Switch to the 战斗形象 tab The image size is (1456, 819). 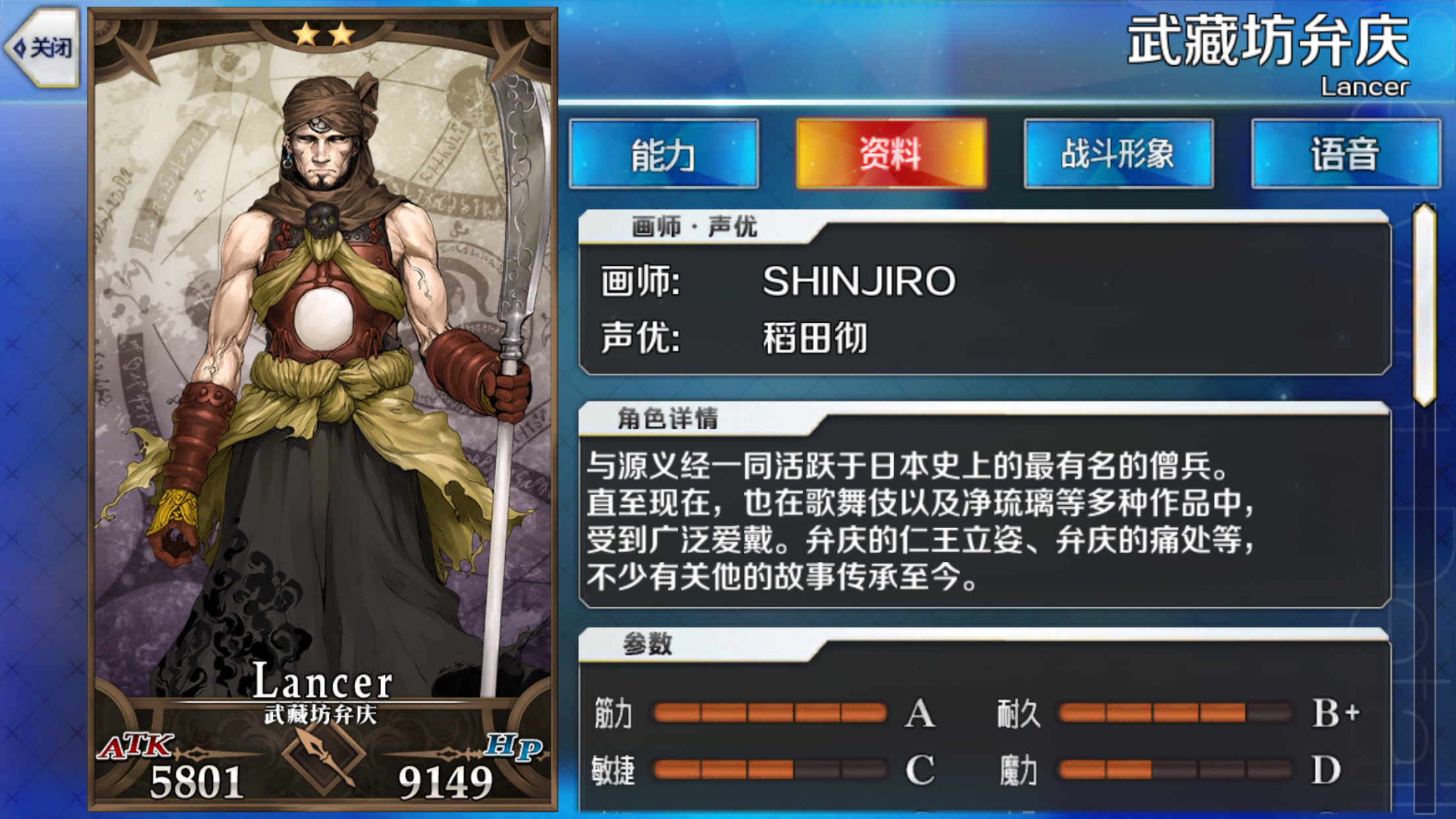pos(1118,154)
